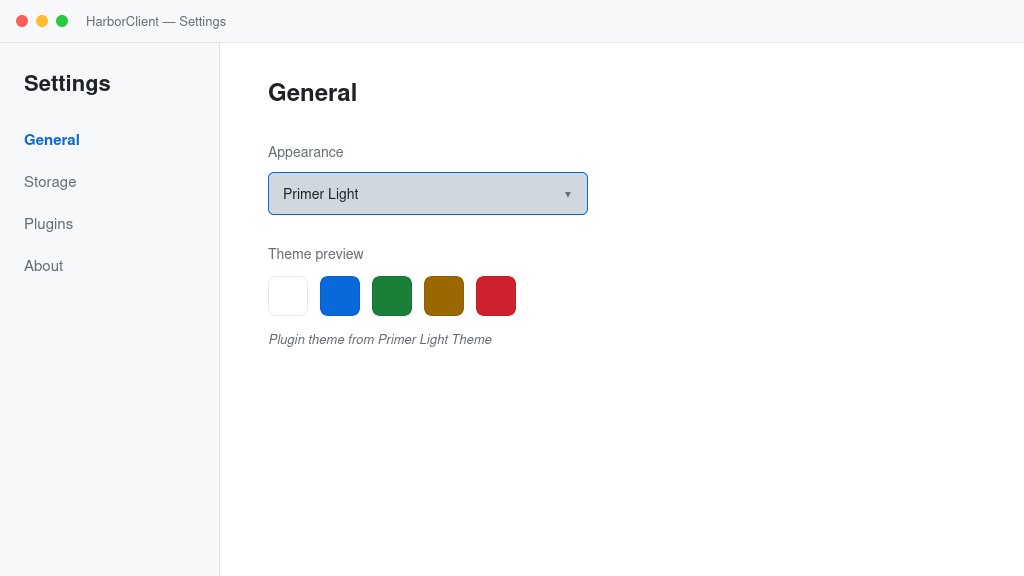
Task: Click the blue theme preview swatch
Action: 340,296
